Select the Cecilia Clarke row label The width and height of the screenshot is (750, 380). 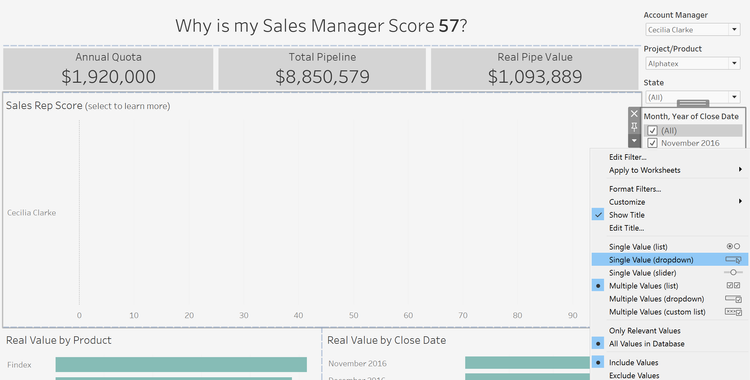click(x=32, y=212)
